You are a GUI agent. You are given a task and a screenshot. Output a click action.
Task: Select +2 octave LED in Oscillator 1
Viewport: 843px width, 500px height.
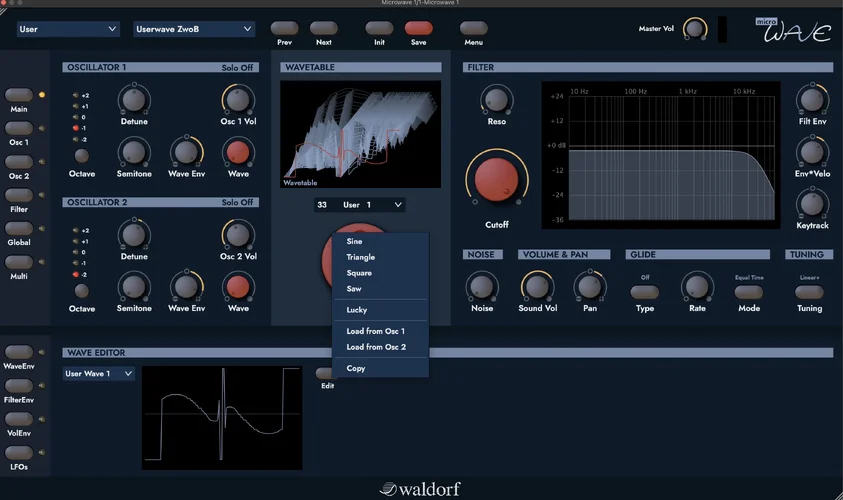[x=76, y=95]
